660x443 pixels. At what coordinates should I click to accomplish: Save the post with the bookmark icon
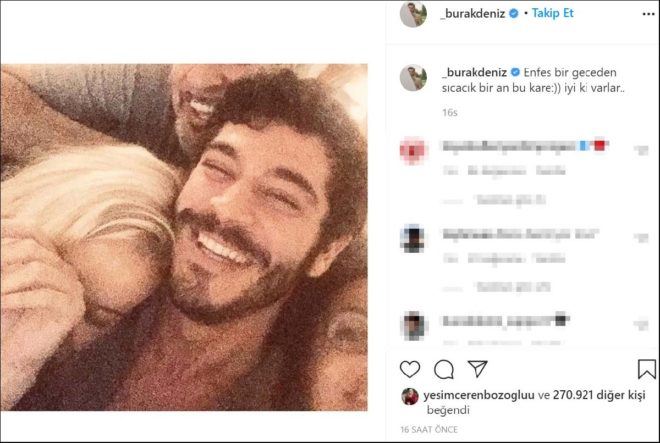tap(647, 369)
